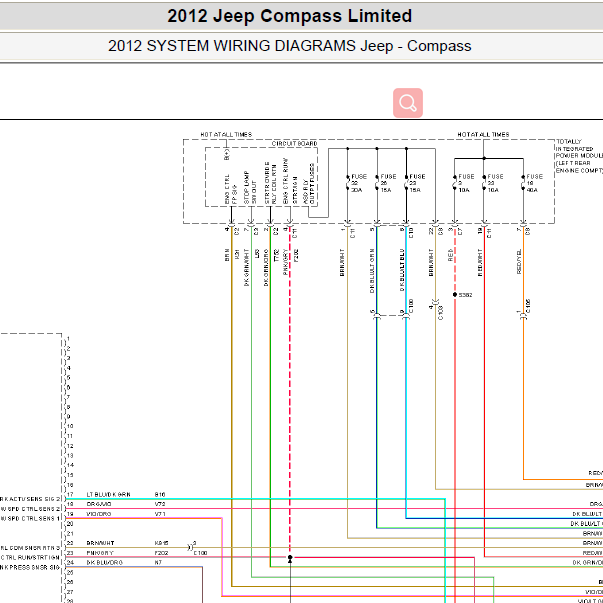
Task: Click circuit code 'V71'
Action: 160,514
